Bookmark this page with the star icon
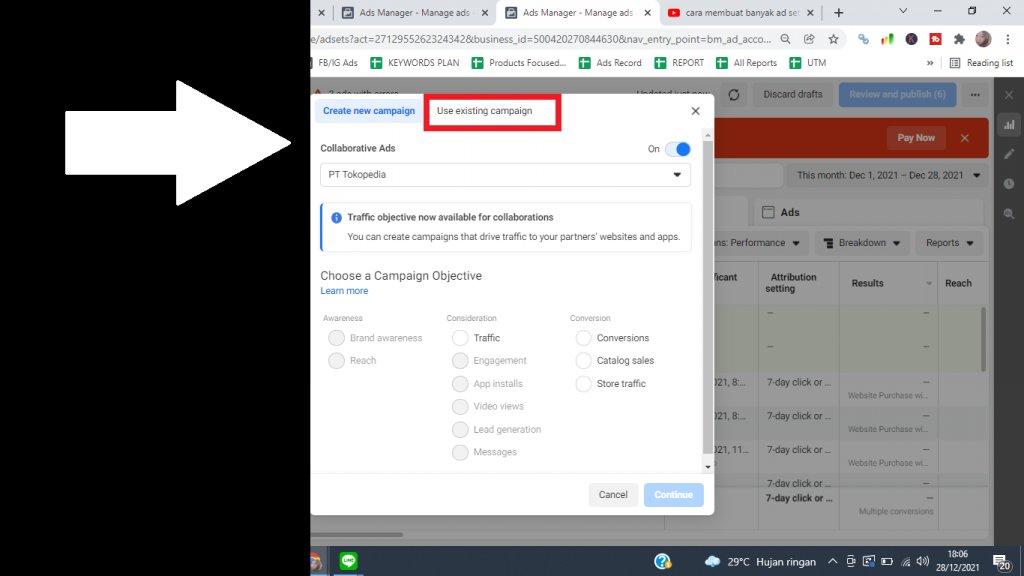 (x=833, y=39)
